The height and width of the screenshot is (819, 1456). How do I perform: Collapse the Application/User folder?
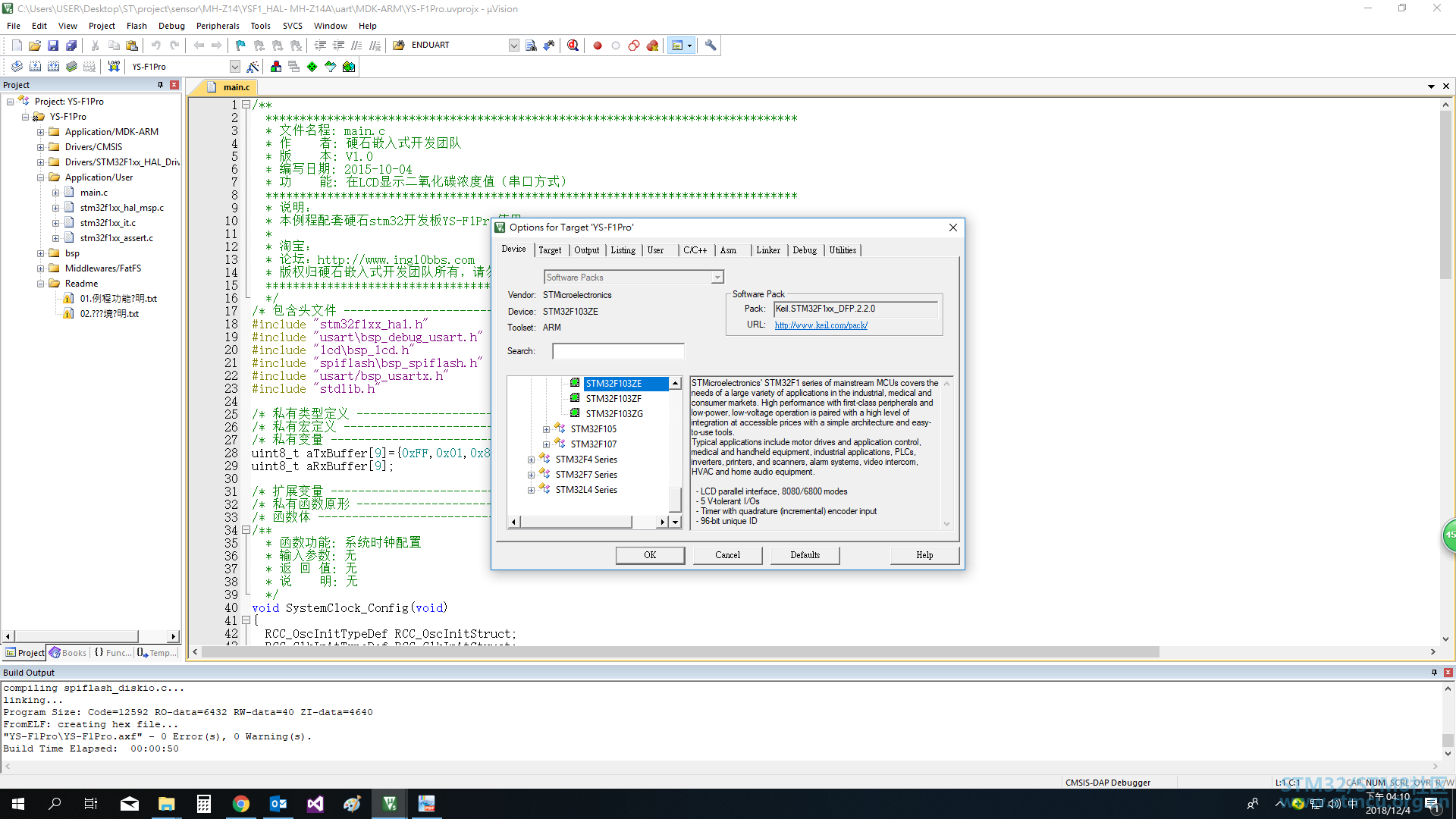(41, 177)
